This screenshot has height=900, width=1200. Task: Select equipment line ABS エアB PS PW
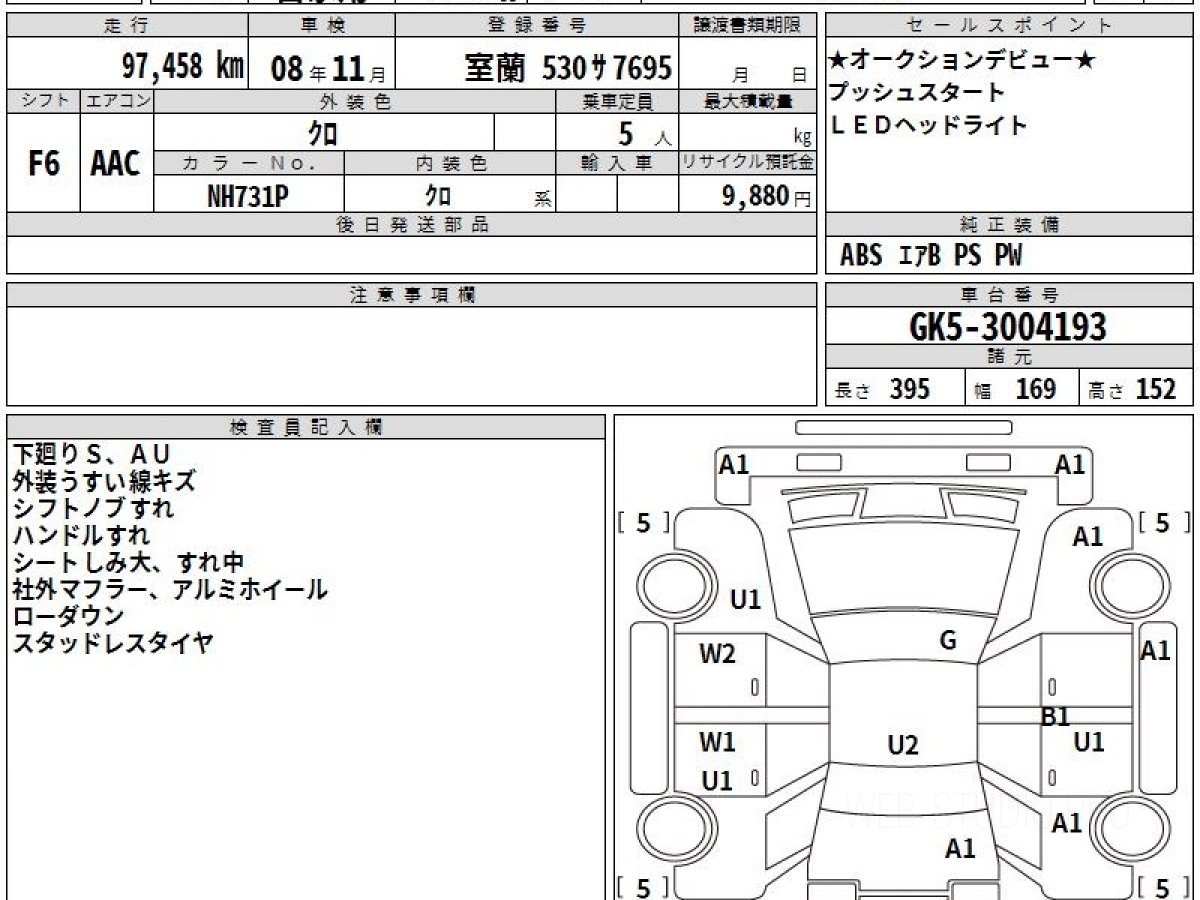coord(931,256)
